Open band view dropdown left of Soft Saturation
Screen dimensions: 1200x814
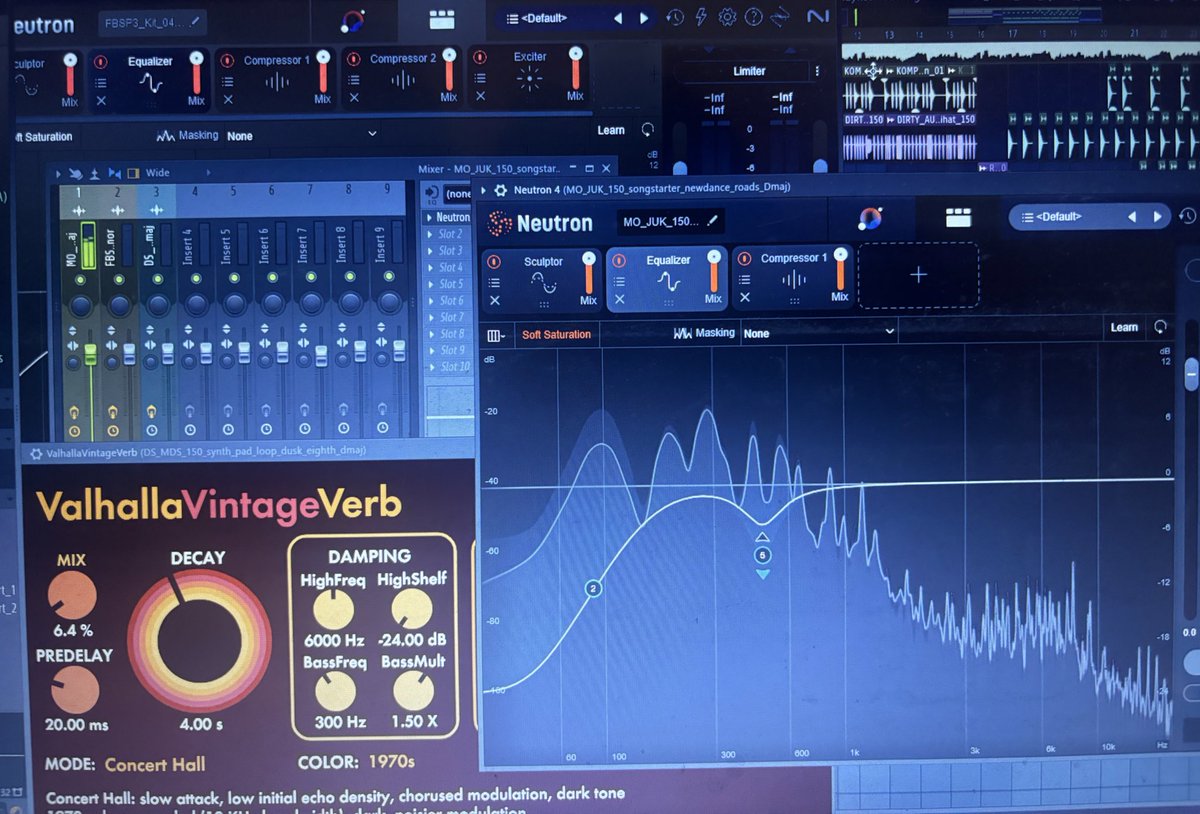(x=496, y=334)
